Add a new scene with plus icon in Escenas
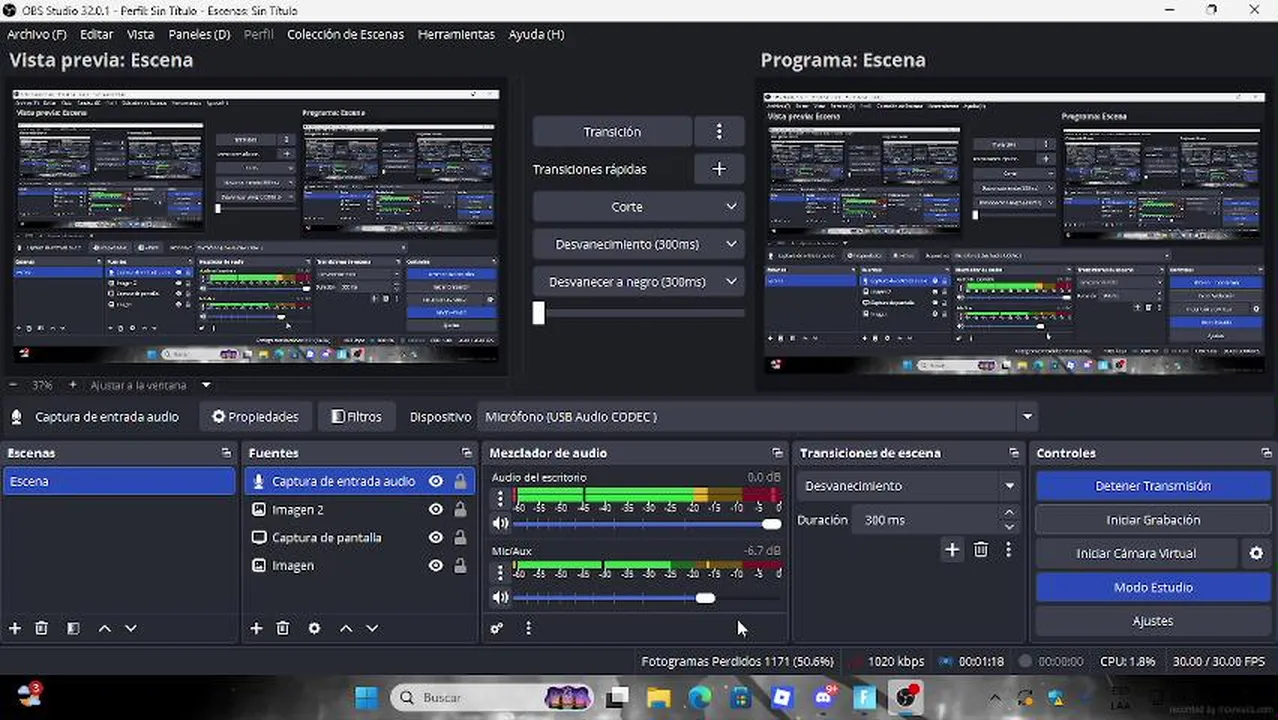The height and width of the screenshot is (720, 1278). coord(15,628)
